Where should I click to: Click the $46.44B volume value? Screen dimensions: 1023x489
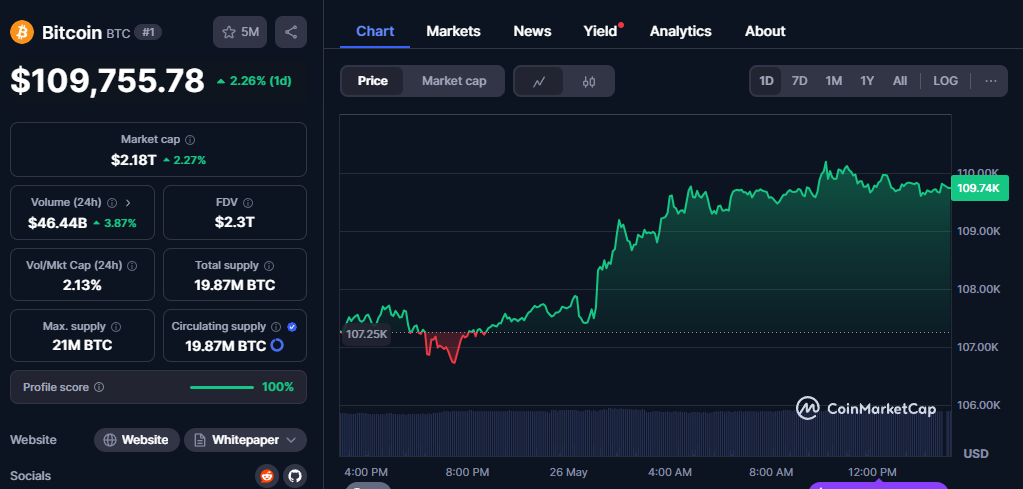[57, 223]
